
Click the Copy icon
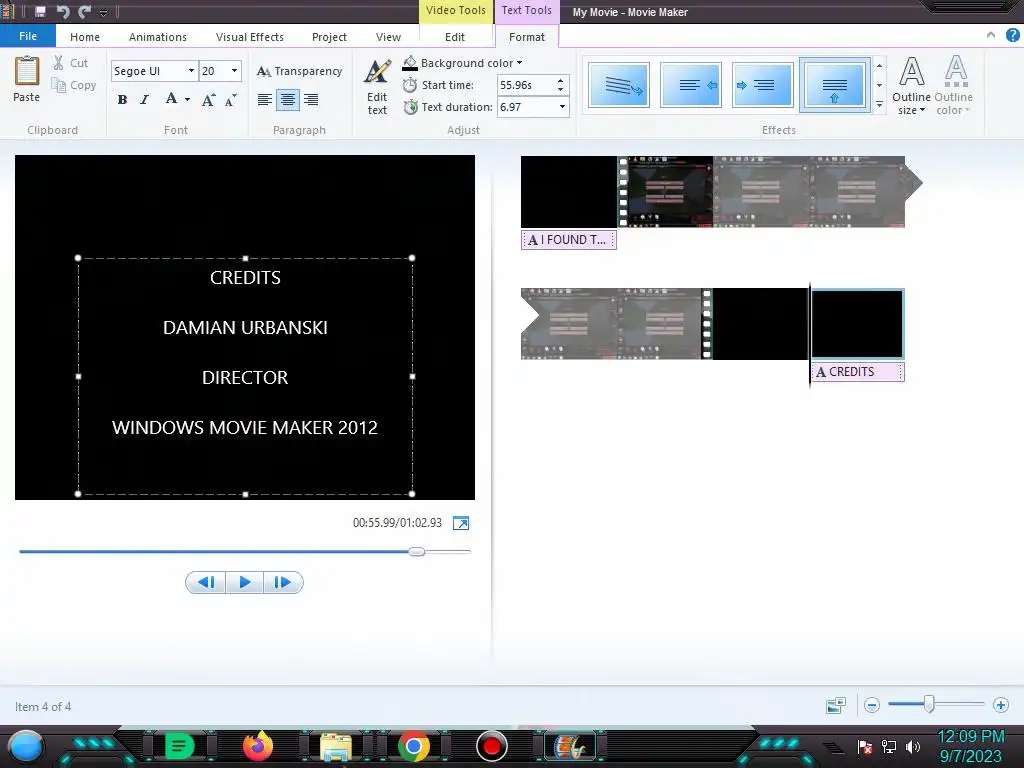click(x=59, y=86)
